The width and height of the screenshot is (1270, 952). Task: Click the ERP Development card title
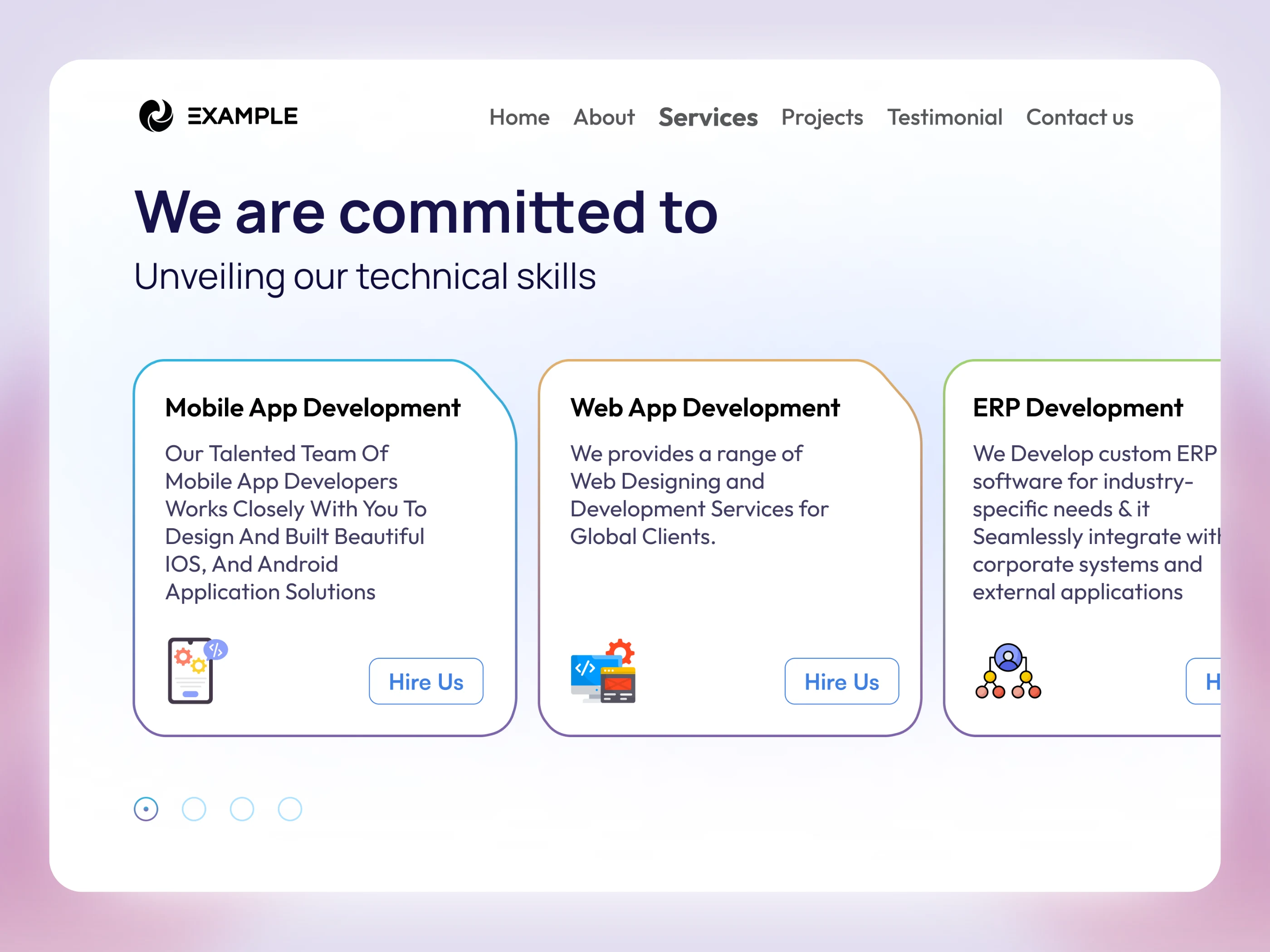tap(1077, 408)
